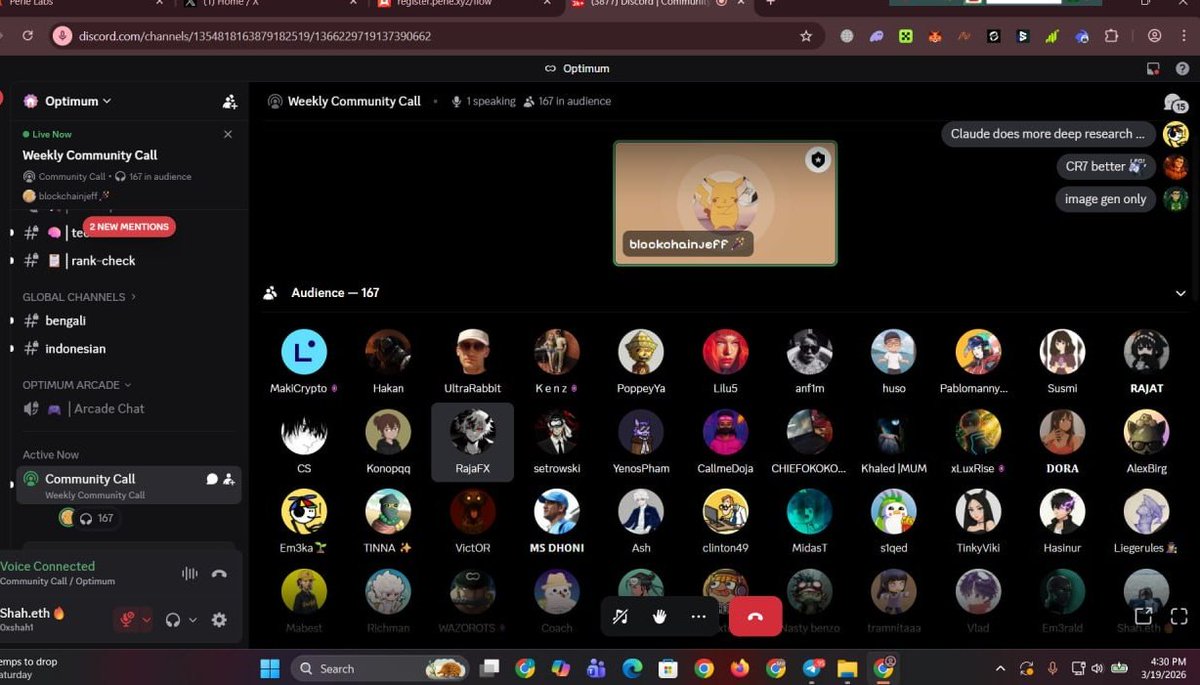Select the Discord Community browser tab
The image size is (1200, 685).
(655, 4)
